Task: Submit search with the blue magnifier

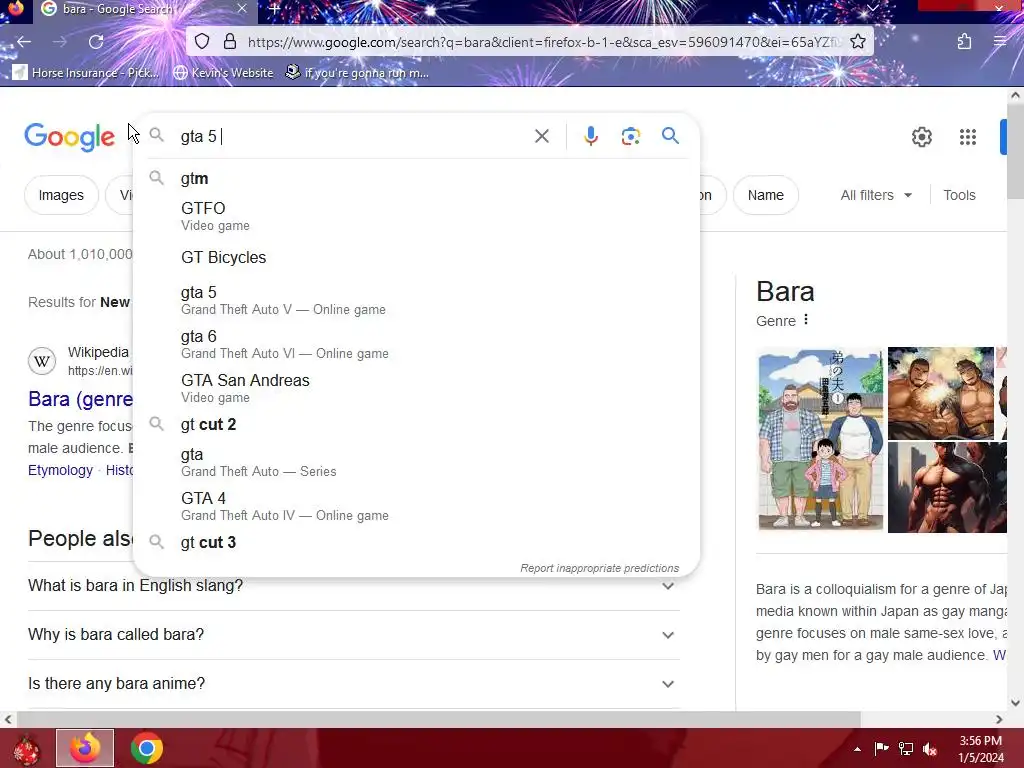Action: pyautogui.click(x=670, y=136)
